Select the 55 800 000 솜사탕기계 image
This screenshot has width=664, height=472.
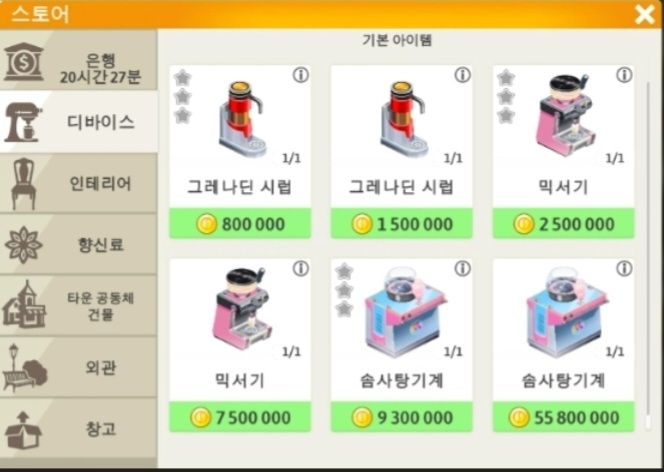[567, 312]
